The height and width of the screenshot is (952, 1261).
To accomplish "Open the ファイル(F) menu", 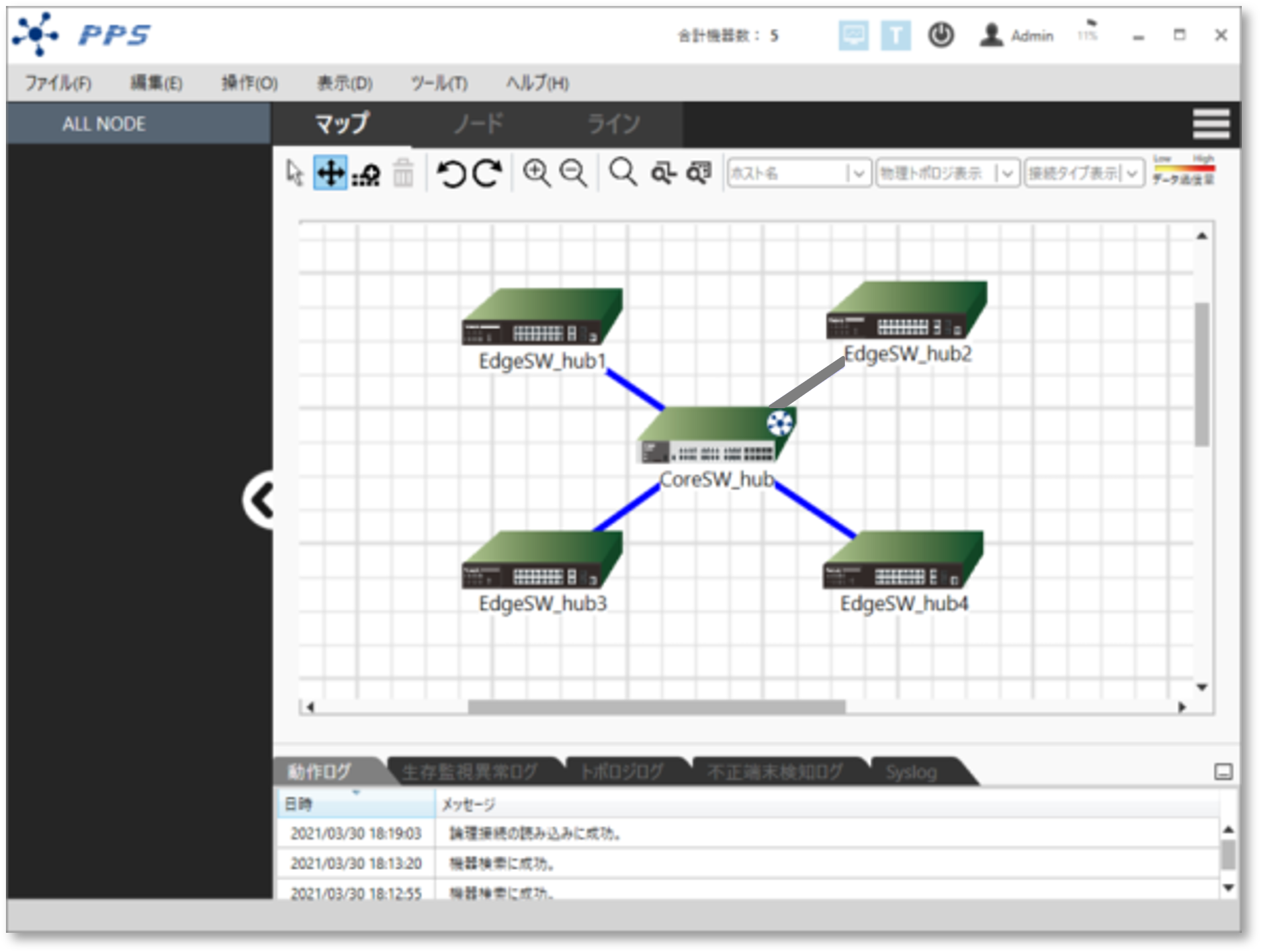I will point(58,83).
